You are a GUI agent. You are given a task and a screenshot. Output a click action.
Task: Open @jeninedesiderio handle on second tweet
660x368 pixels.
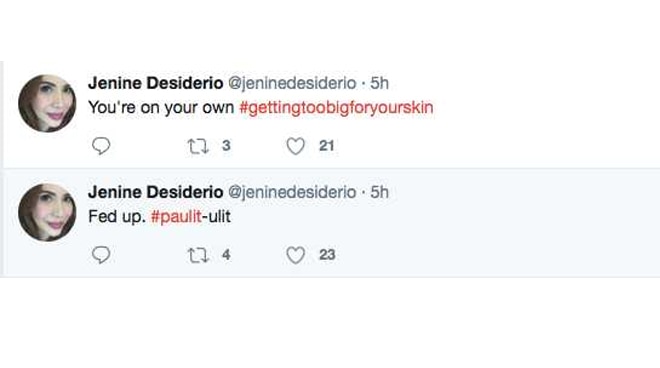[293, 192]
